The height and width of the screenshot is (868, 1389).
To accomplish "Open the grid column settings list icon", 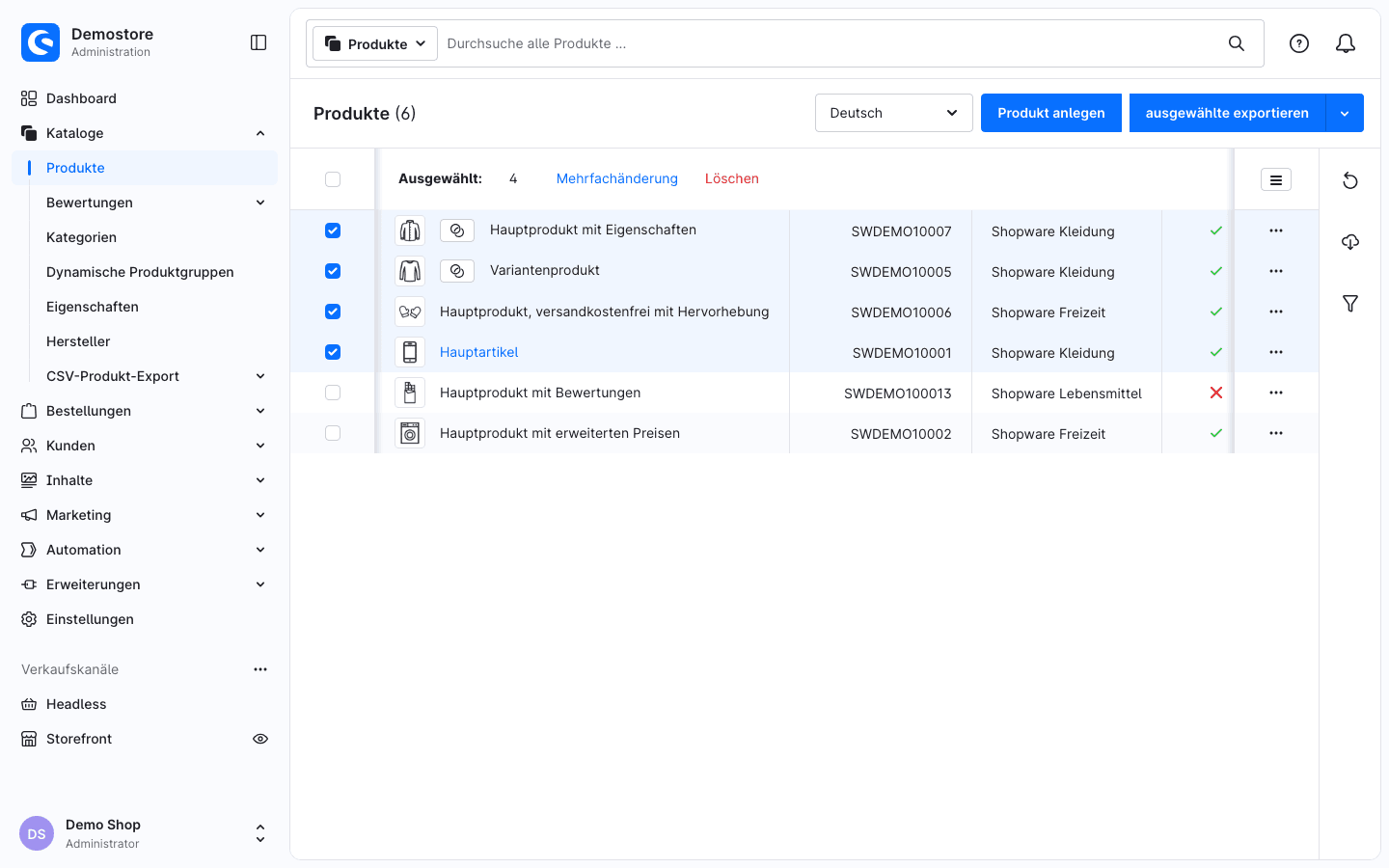I will (1276, 179).
